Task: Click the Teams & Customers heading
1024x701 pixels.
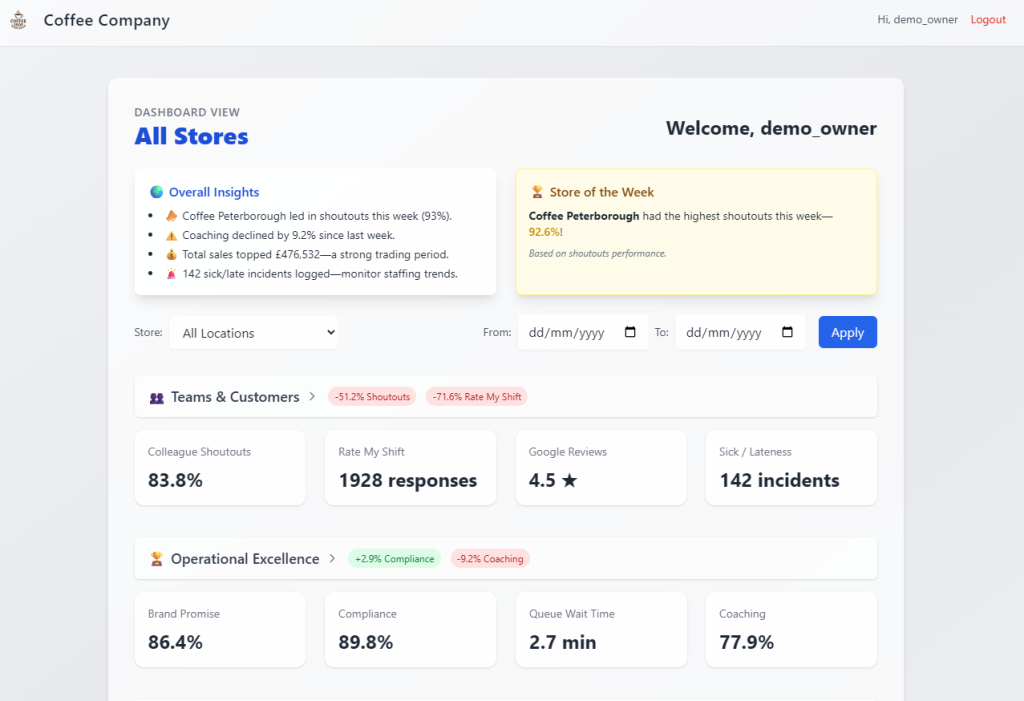Action: pyautogui.click(x=235, y=397)
